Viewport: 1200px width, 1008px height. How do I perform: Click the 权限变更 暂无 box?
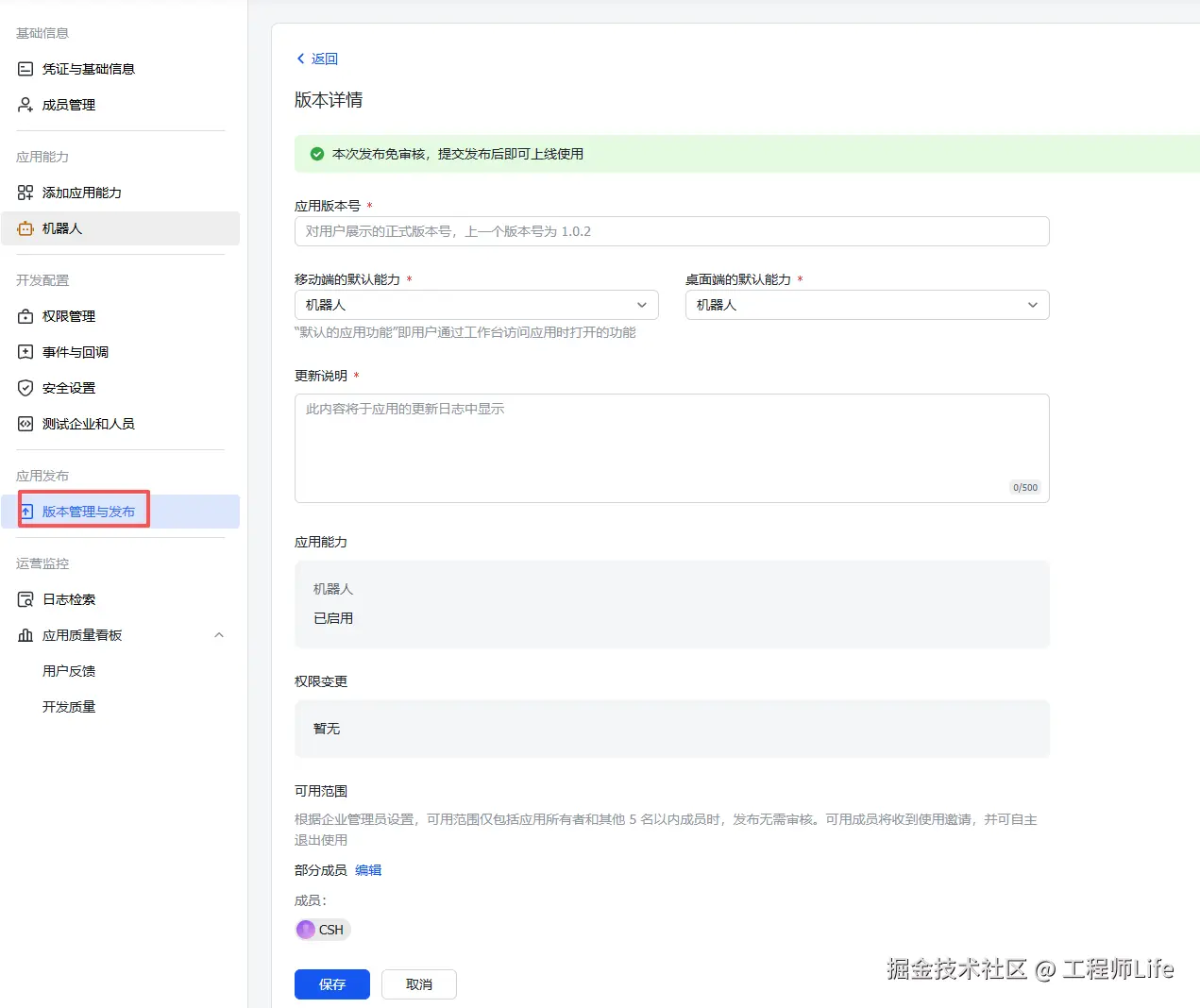pyautogui.click(x=671, y=729)
